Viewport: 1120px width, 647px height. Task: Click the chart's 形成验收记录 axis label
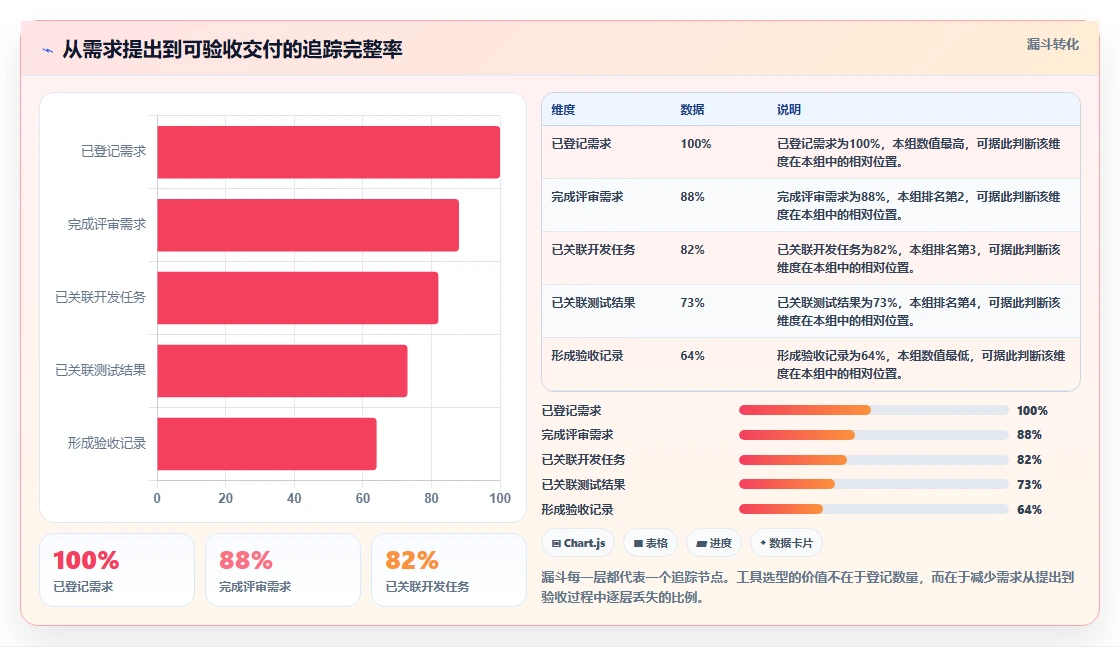point(106,443)
